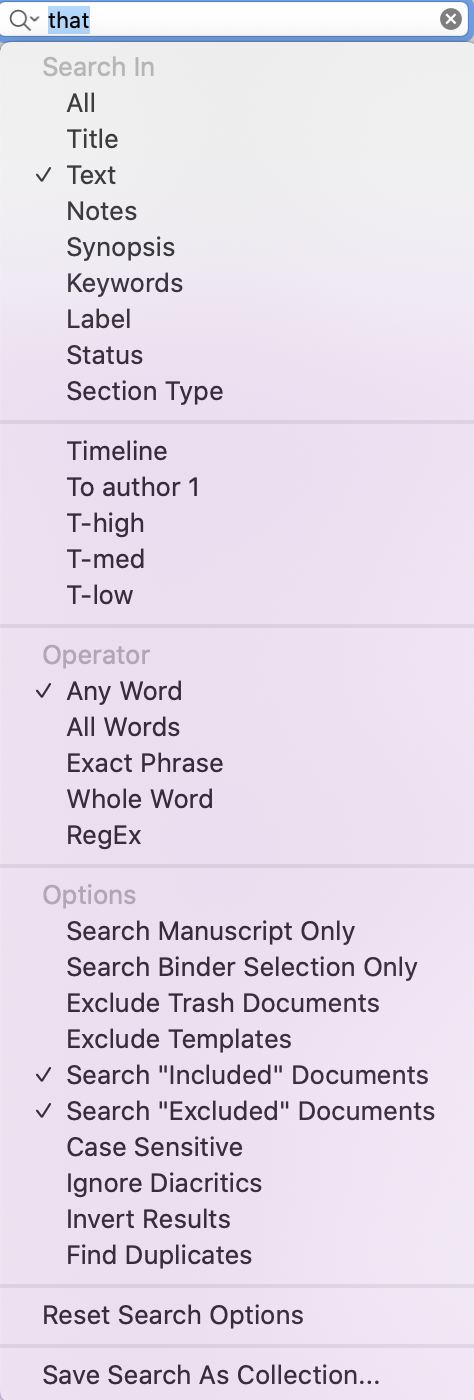Select the Section Type option
474x1400 pixels.
237,391
